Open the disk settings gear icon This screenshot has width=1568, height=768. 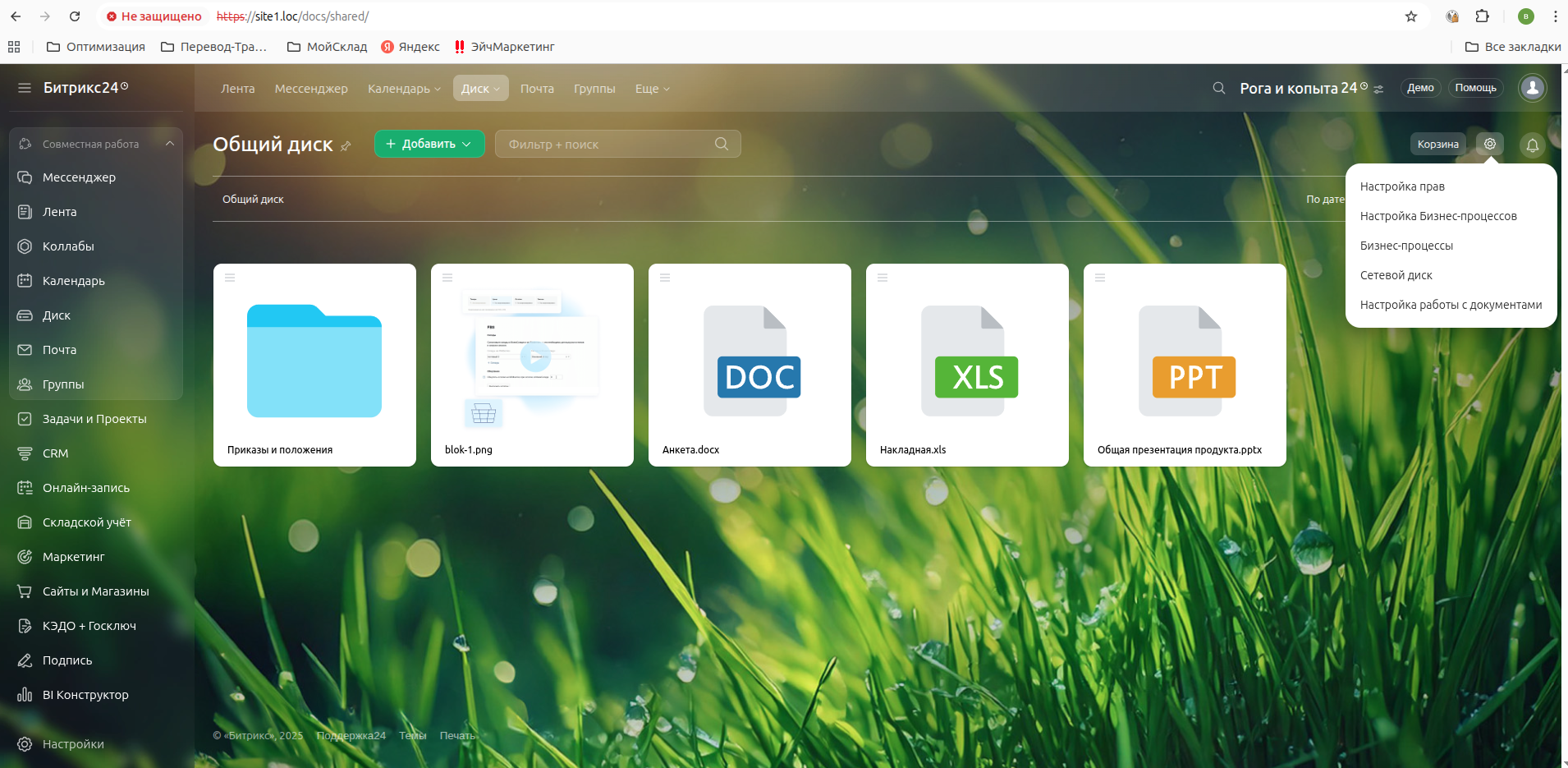click(x=1489, y=144)
